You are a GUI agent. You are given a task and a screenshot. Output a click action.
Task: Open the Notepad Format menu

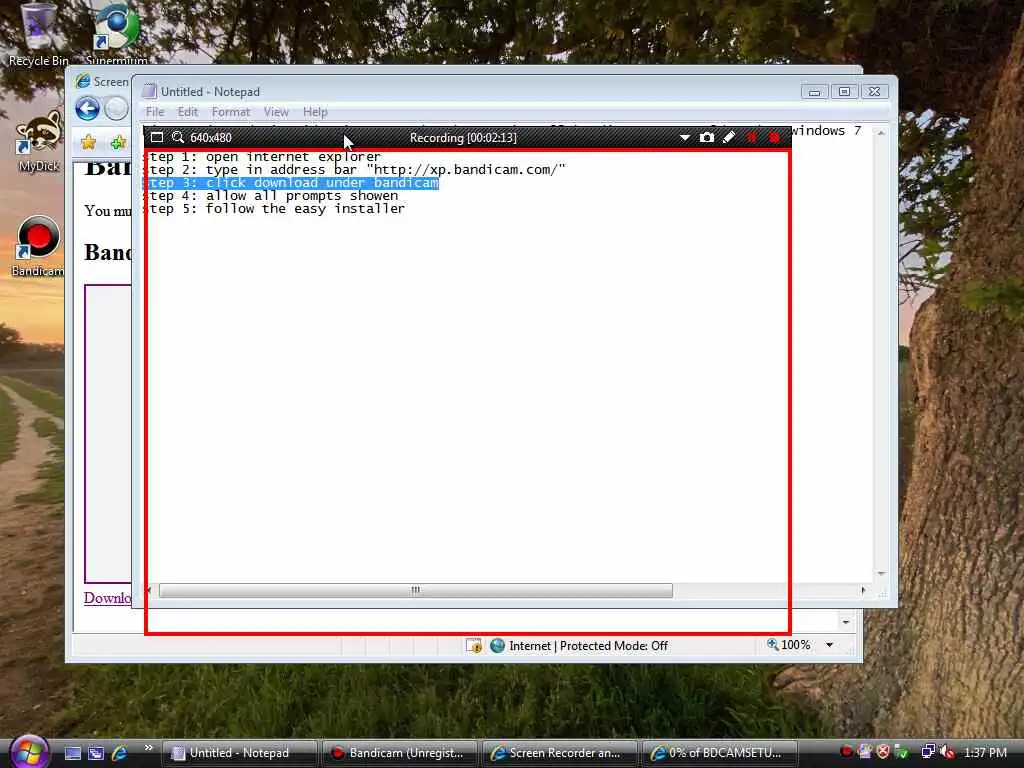[231, 112]
